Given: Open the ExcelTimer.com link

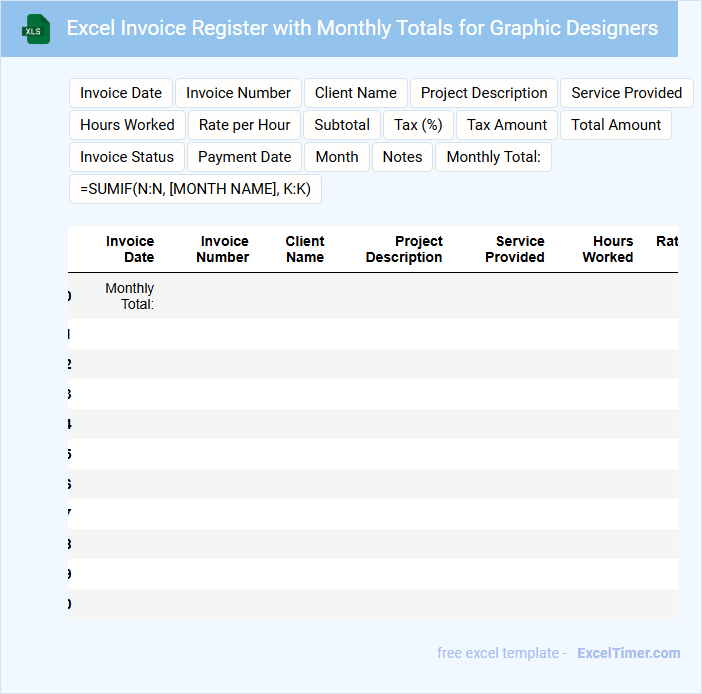Looking at the screenshot, I should coord(628,653).
